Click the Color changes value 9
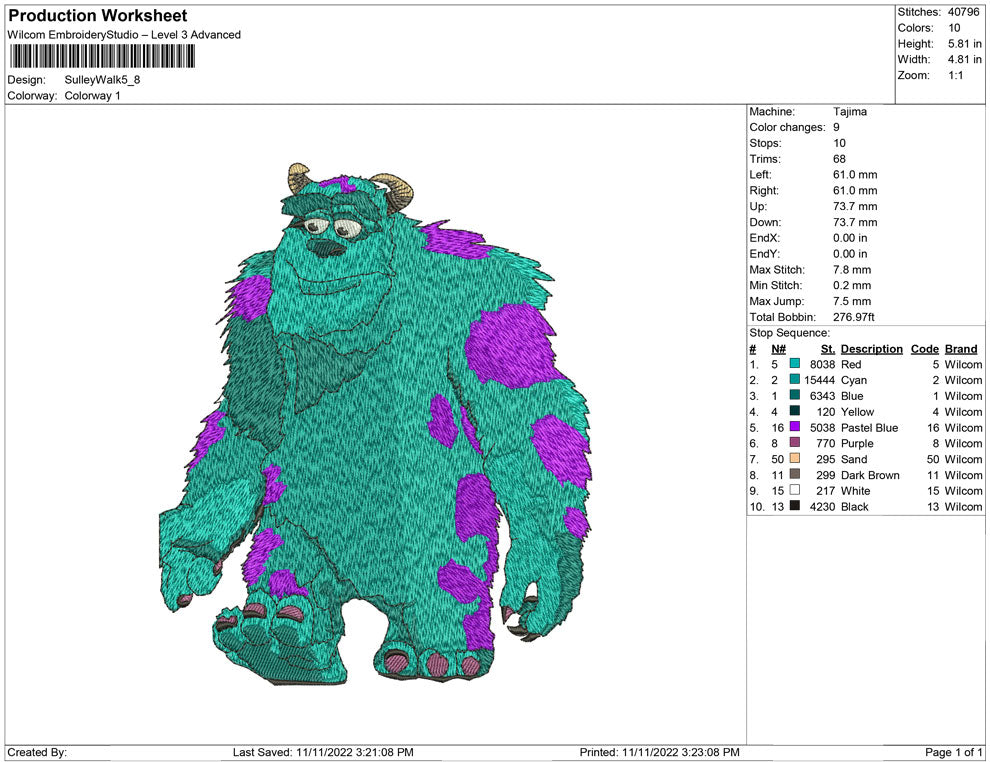The image size is (990, 762). tap(836, 128)
